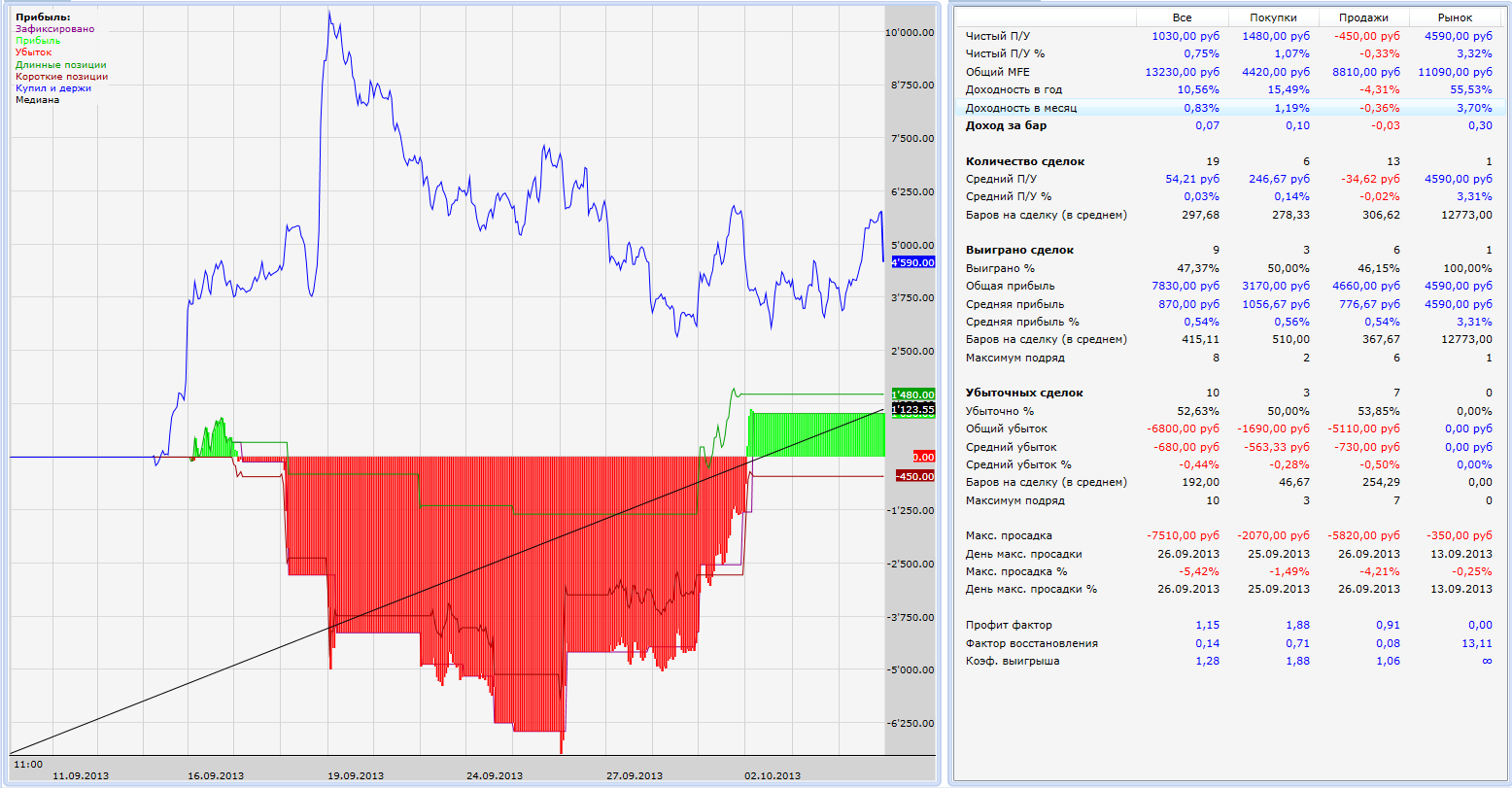The height and width of the screenshot is (788, 1512).
Task: Click the 'Медиана' legend item
Action: coord(37,100)
